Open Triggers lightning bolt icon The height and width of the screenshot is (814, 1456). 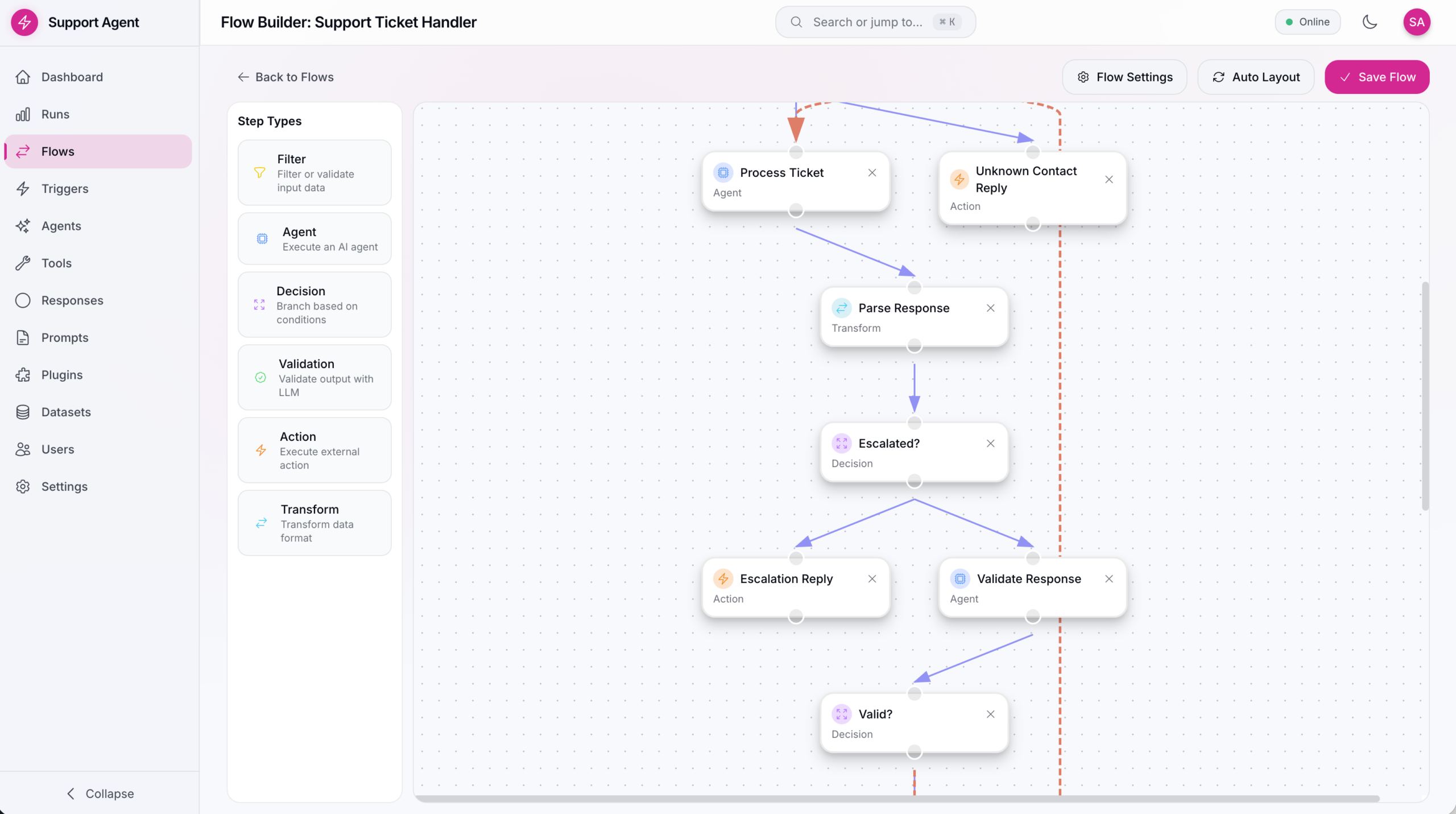(23, 189)
